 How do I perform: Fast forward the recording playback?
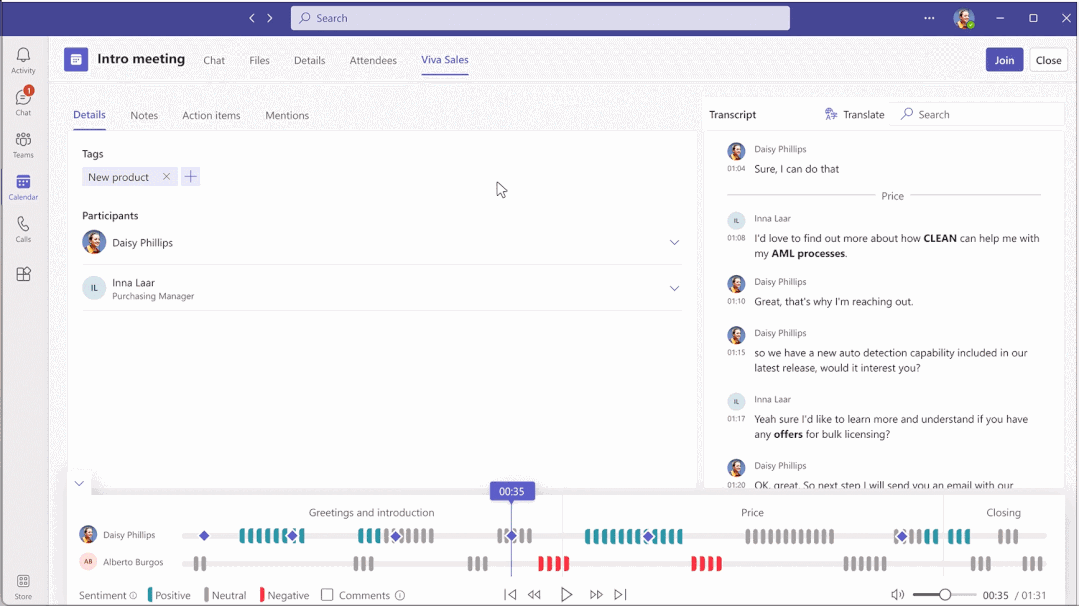pyautogui.click(x=596, y=594)
